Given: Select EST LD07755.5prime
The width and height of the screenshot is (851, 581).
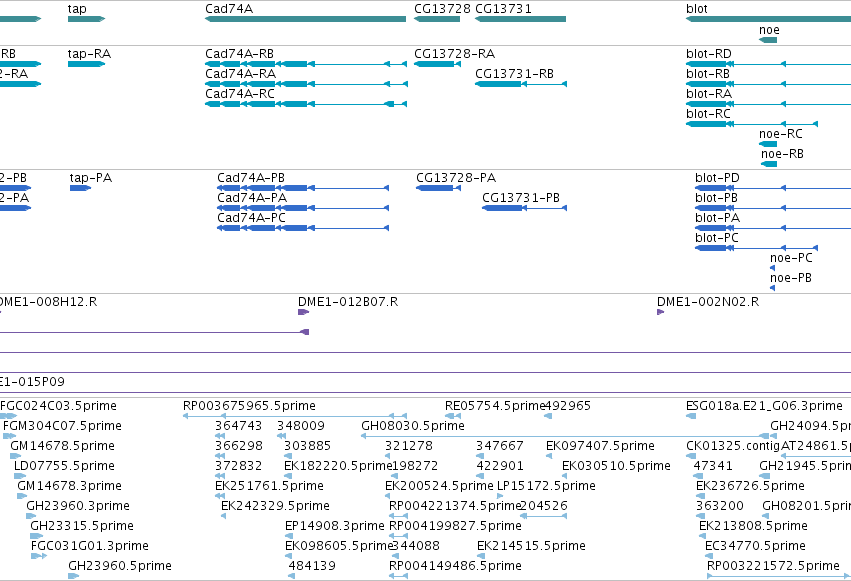Looking at the screenshot, I should (x=20, y=476).
